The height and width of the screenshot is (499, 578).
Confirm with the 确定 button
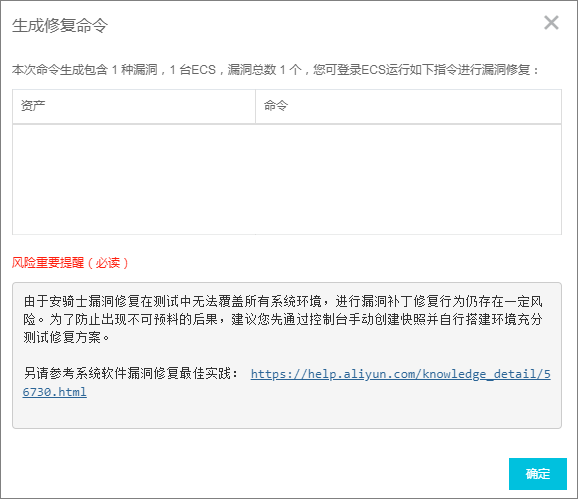click(537, 474)
